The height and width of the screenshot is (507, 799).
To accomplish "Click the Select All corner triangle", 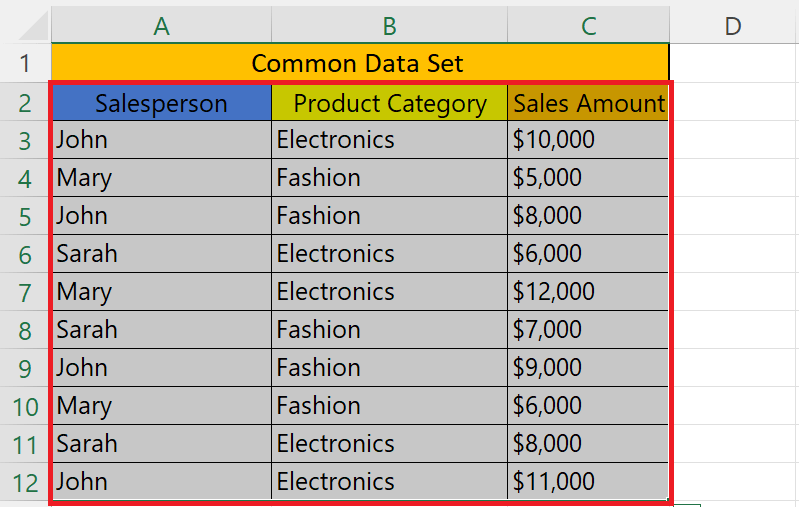I will coord(34,25).
